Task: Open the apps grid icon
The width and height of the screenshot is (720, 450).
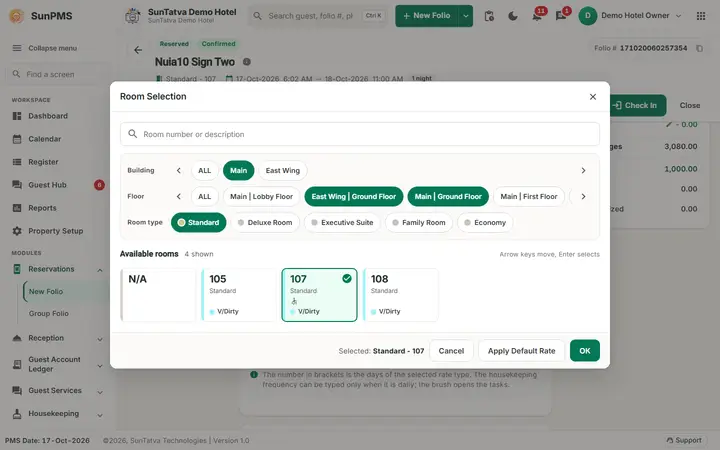Action: click(701, 16)
